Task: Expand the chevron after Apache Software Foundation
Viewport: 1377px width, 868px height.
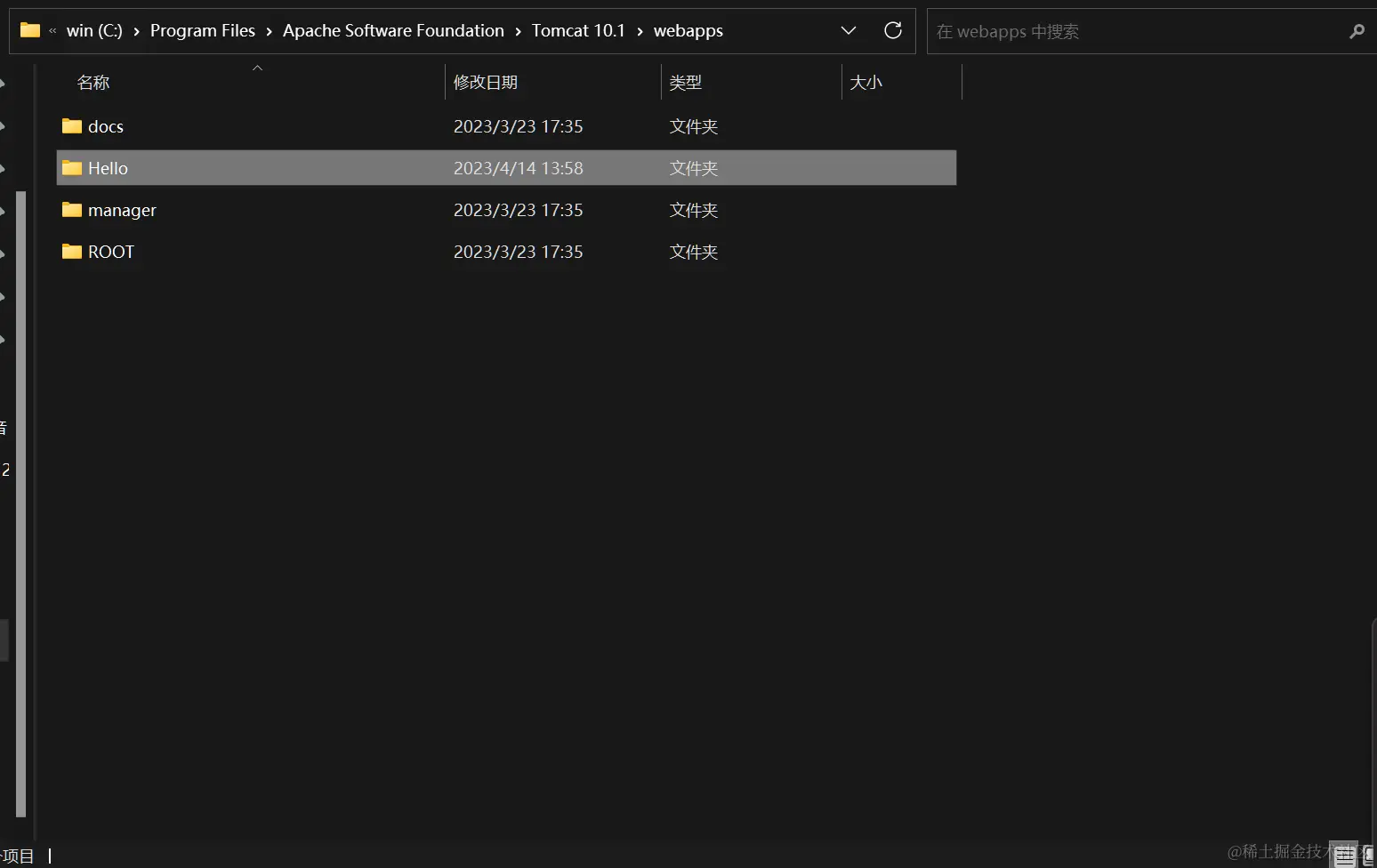Action: (x=518, y=31)
